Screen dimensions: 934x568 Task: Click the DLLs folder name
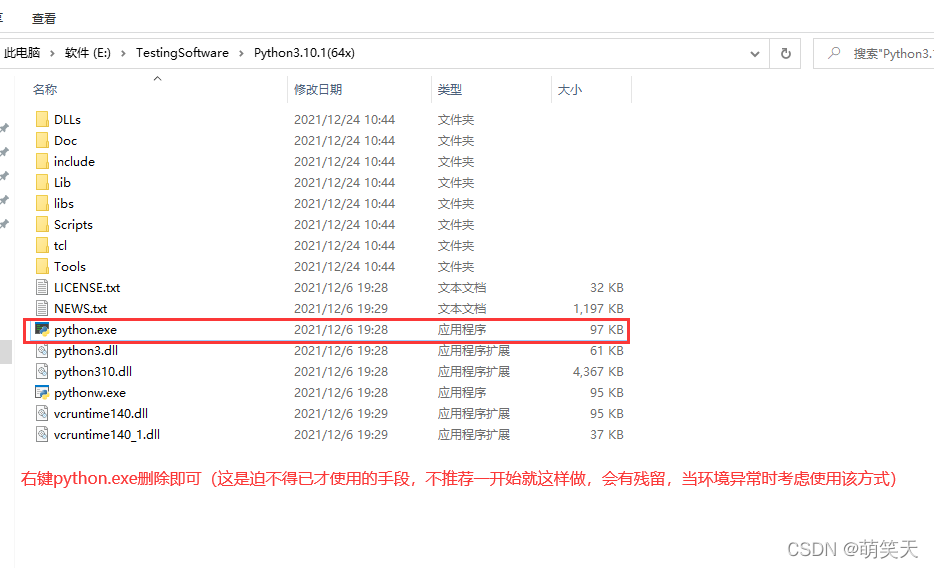point(67,120)
